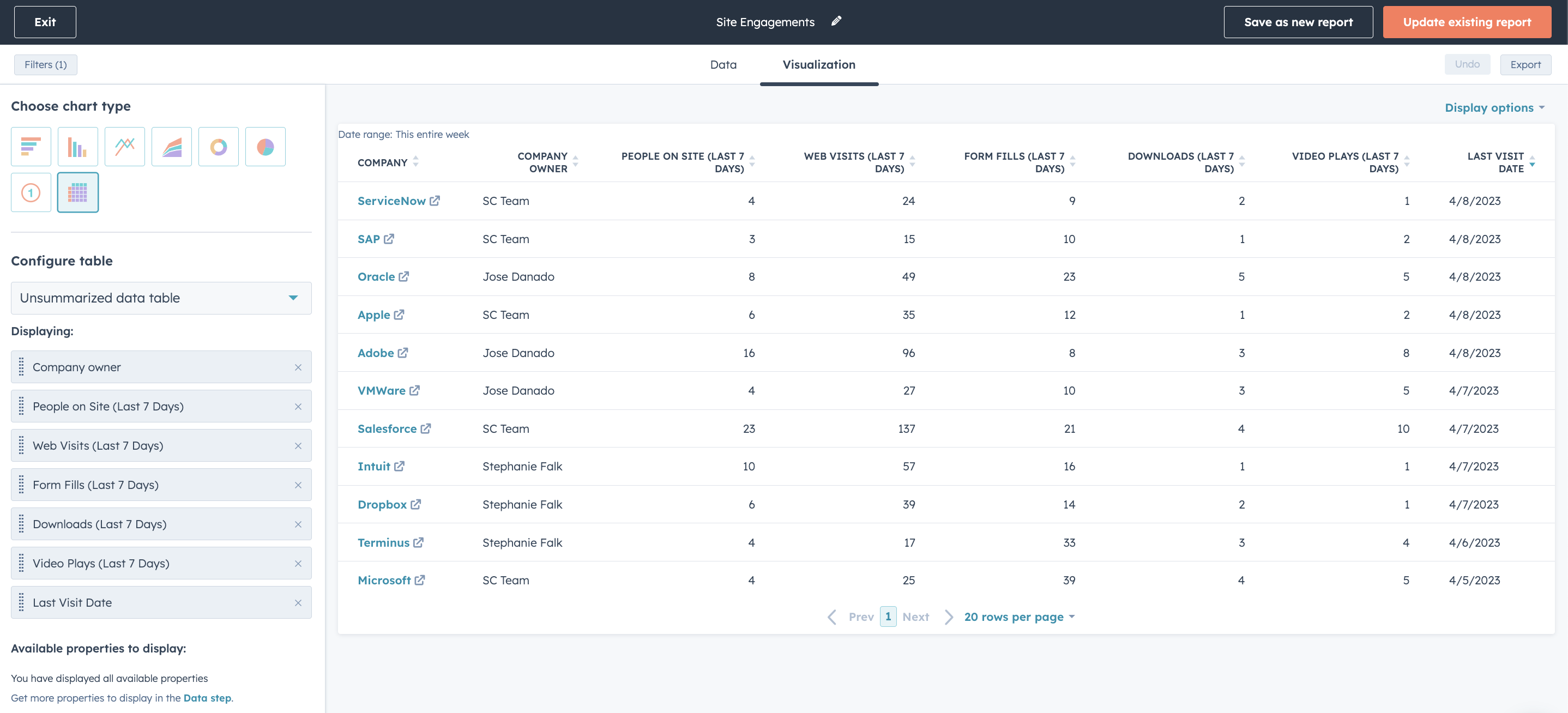The image size is (1568, 713).
Task: Grab the Company owner drag handle
Action: (21, 367)
